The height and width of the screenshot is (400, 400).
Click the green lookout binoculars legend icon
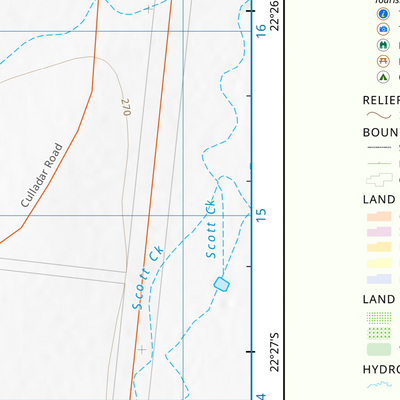pos(383,45)
